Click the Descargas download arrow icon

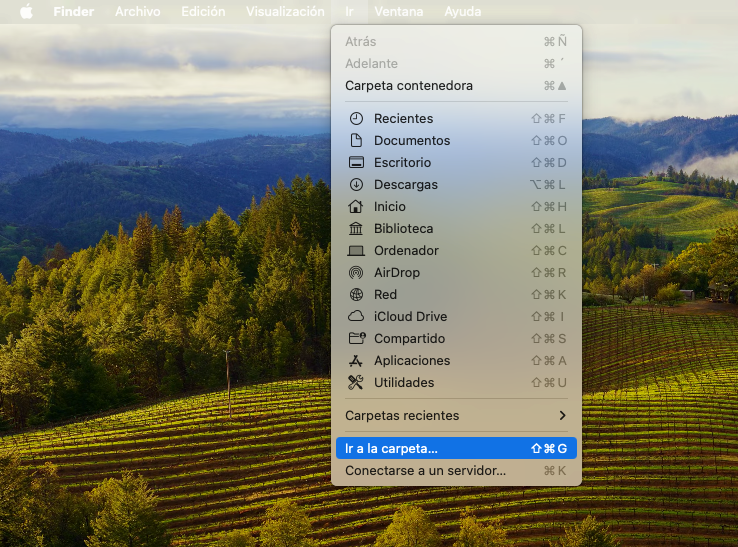pyautogui.click(x=356, y=185)
